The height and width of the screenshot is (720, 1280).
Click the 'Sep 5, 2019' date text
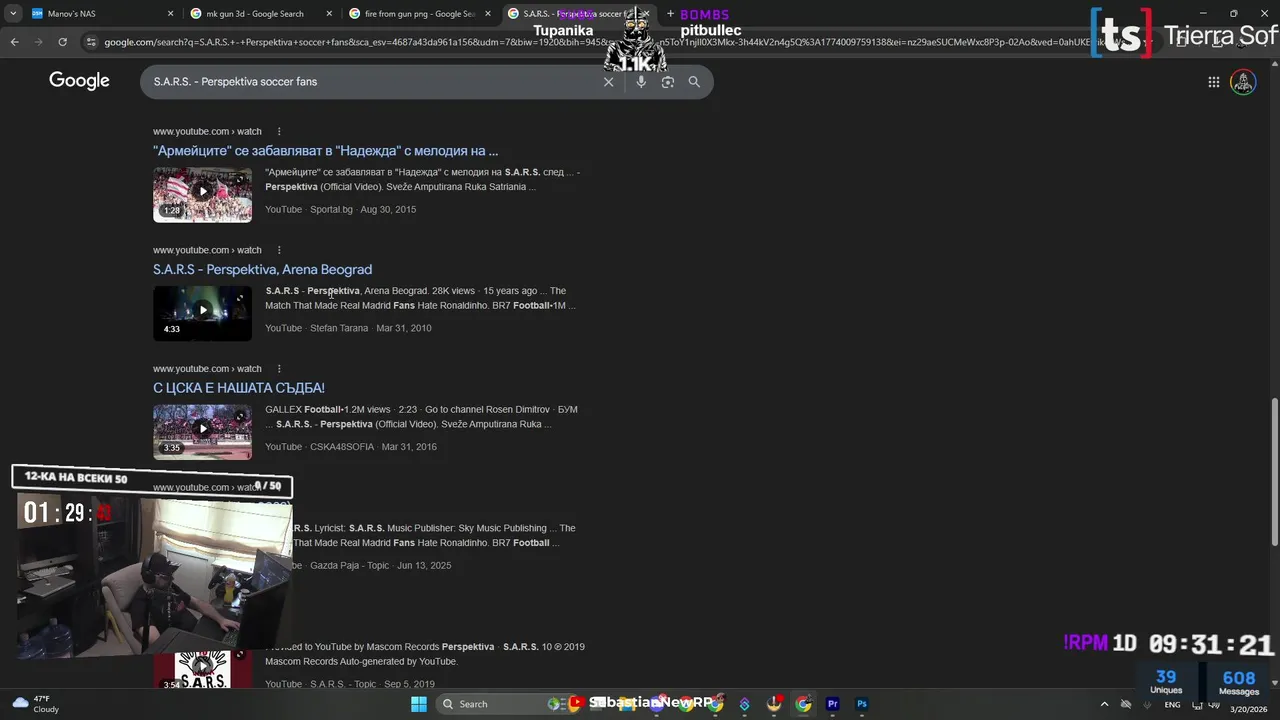[x=409, y=684]
